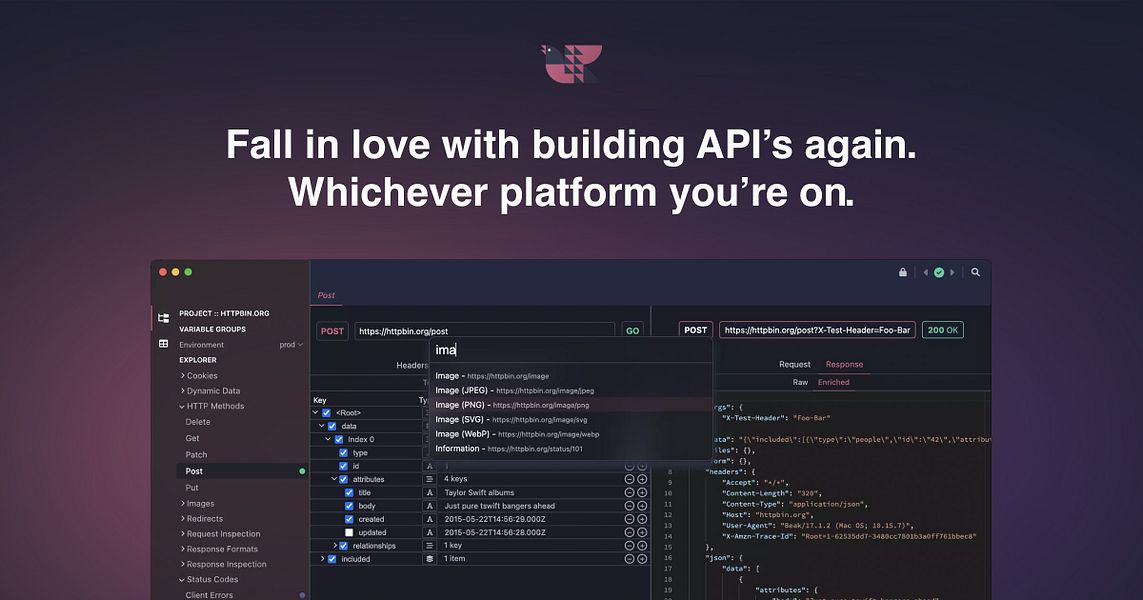Choose the Information status/101 suggestion

pos(570,448)
